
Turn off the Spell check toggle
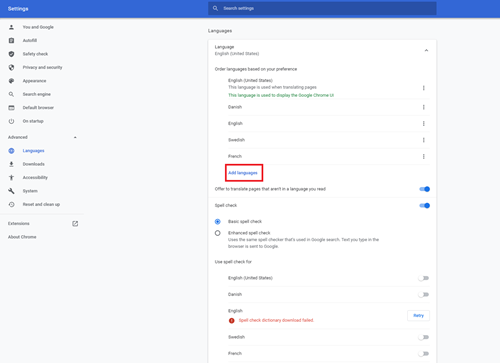coord(424,205)
